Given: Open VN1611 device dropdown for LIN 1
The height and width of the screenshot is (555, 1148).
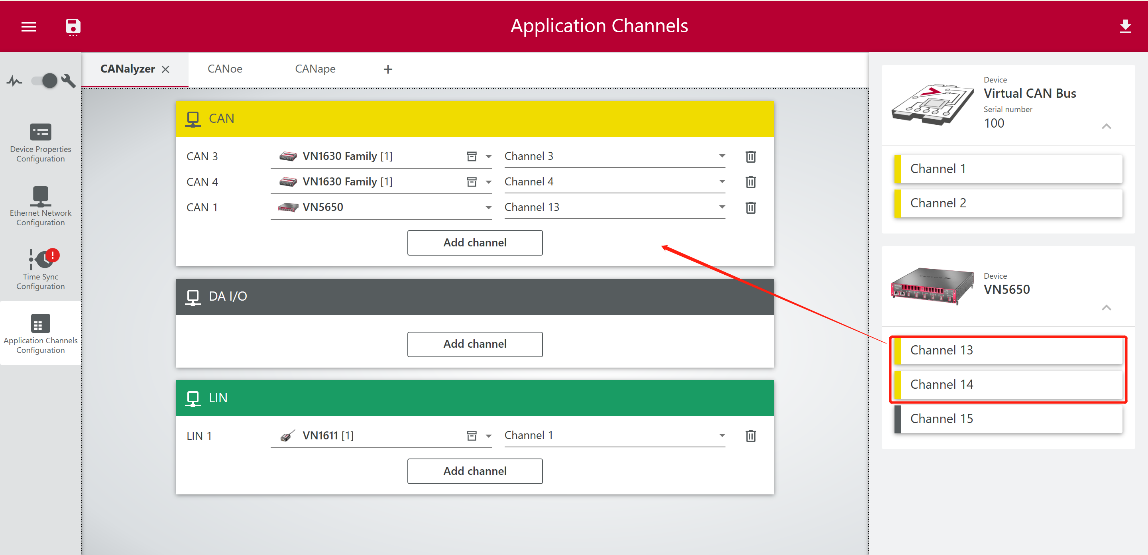Looking at the screenshot, I should [x=489, y=436].
